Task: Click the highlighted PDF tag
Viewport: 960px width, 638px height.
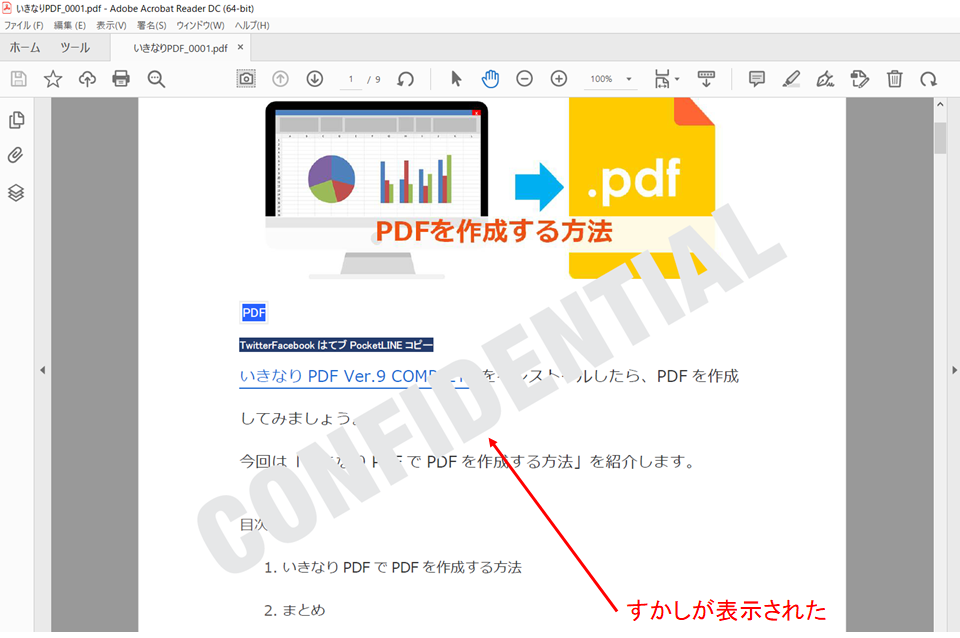Action: click(253, 313)
